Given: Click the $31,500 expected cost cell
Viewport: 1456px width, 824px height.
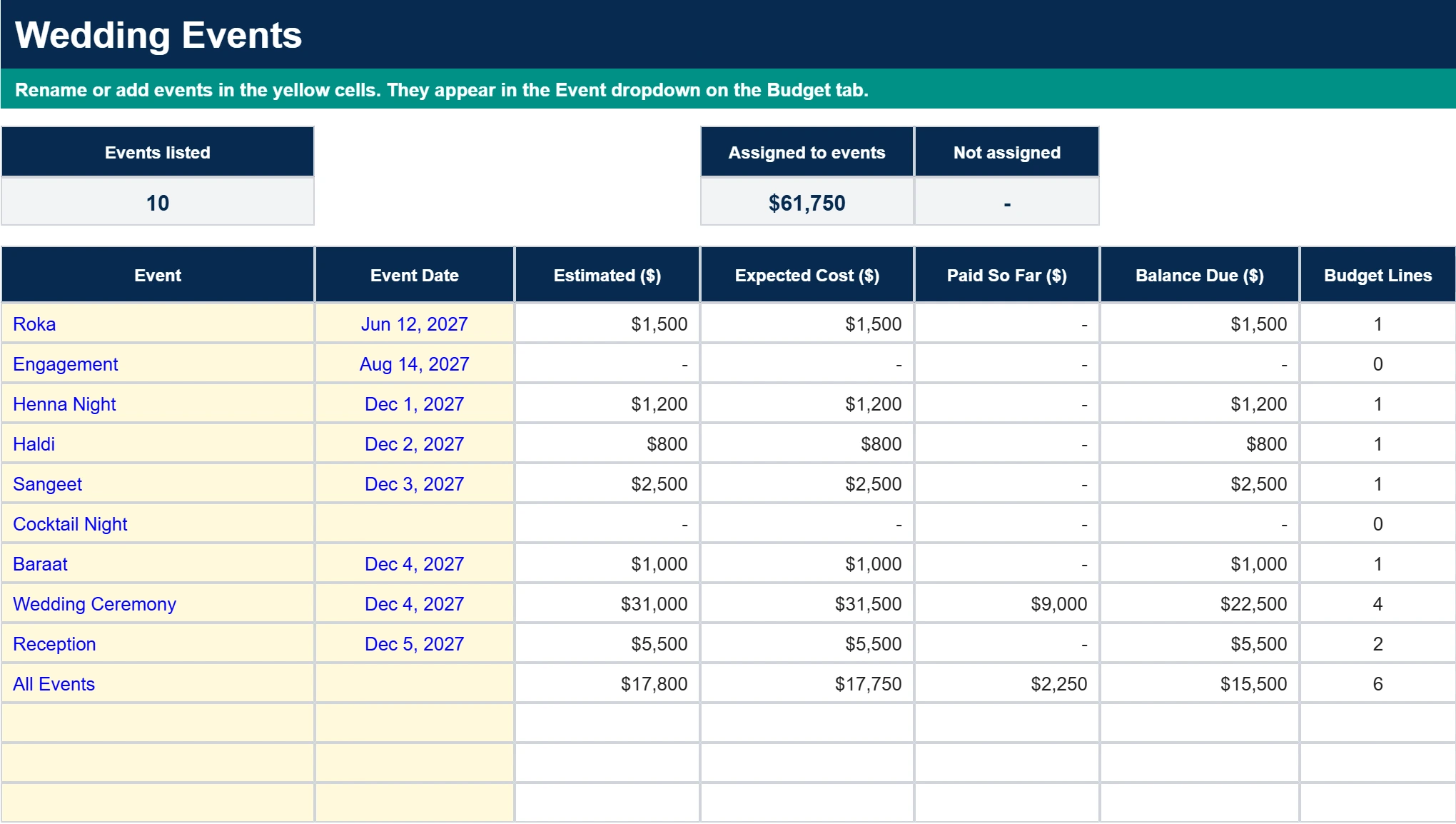Looking at the screenshot, I should pyautogui.click(x=807, y=604).
